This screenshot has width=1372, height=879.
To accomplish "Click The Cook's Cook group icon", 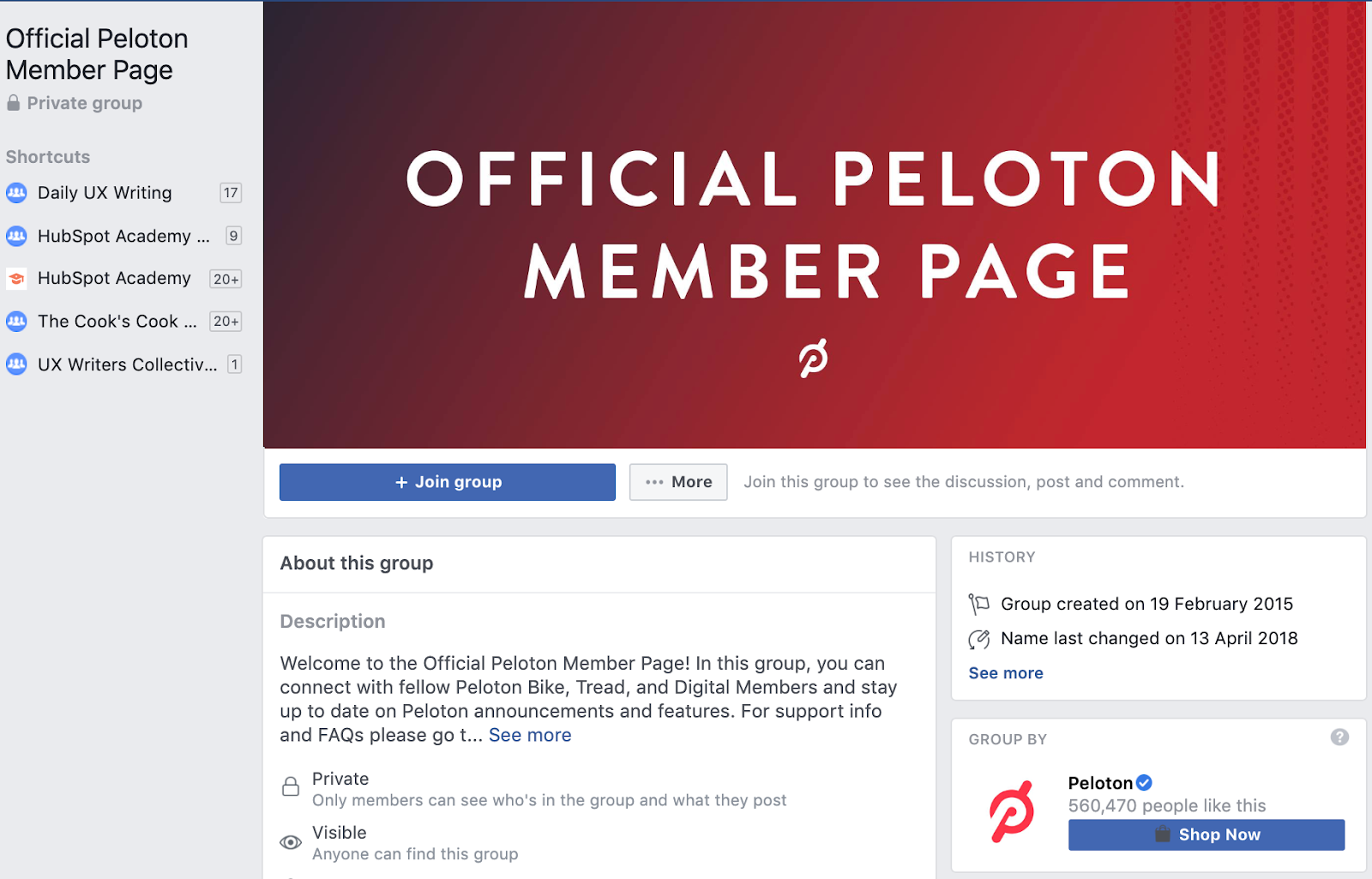I will [16, 322].
